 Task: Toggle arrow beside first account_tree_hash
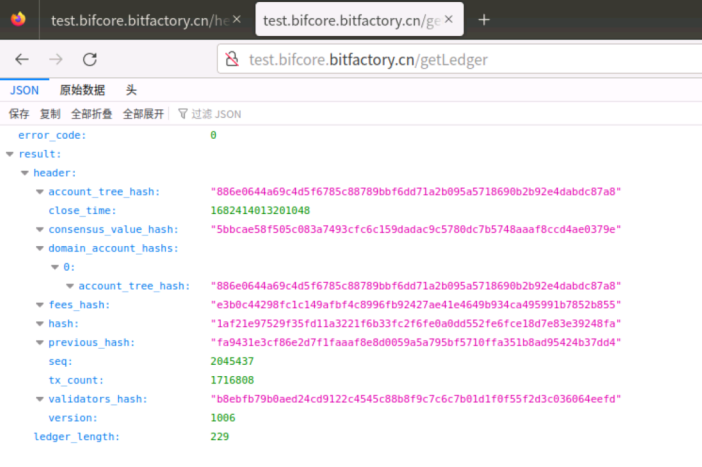tap(40, 192)
